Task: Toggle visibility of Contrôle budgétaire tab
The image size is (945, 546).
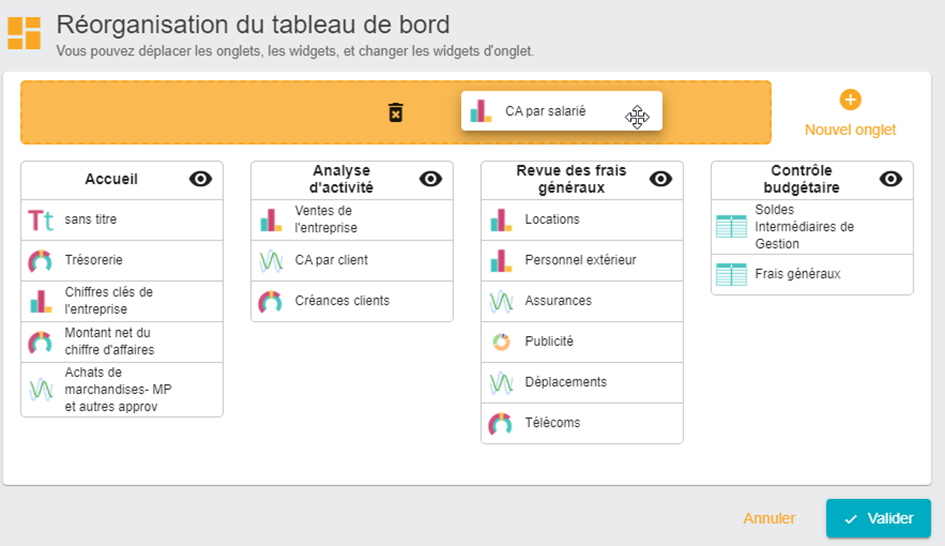Action: click(891, 179)
